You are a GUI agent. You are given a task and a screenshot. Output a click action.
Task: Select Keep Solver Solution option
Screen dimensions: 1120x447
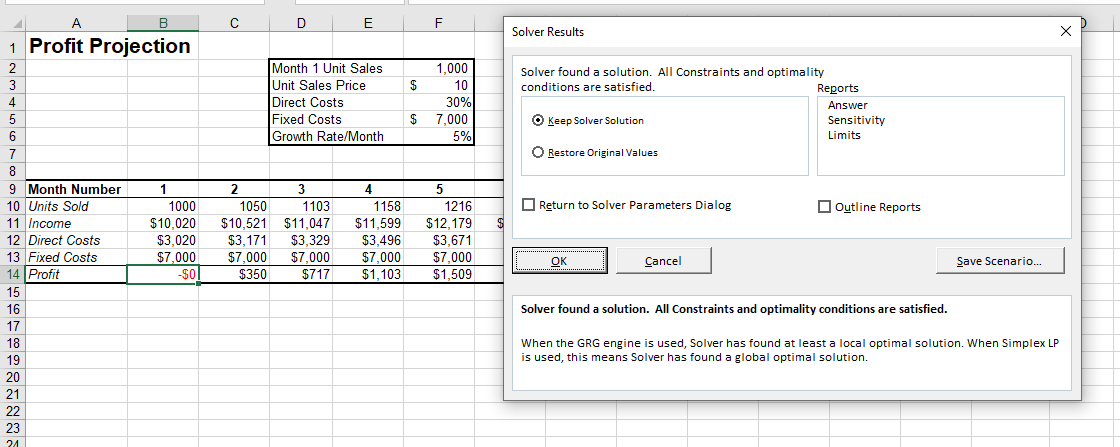[540, 120]
